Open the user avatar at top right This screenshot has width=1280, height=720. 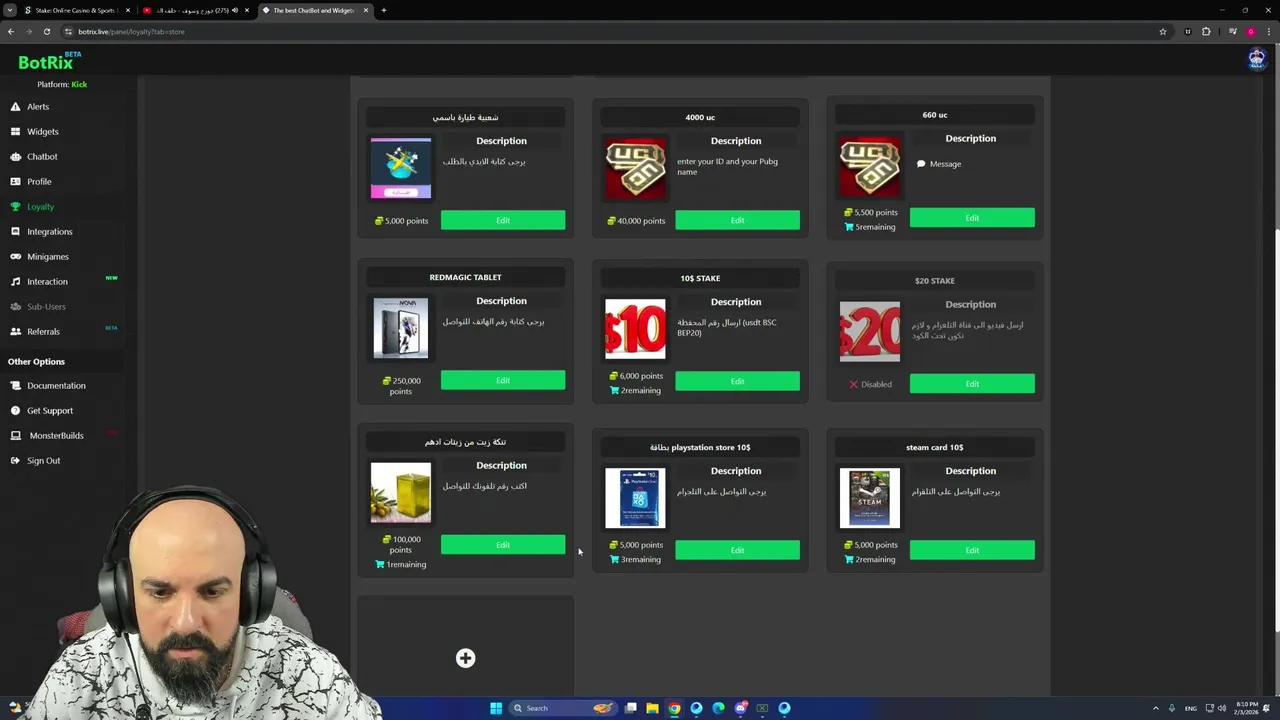click(1257, 59)
